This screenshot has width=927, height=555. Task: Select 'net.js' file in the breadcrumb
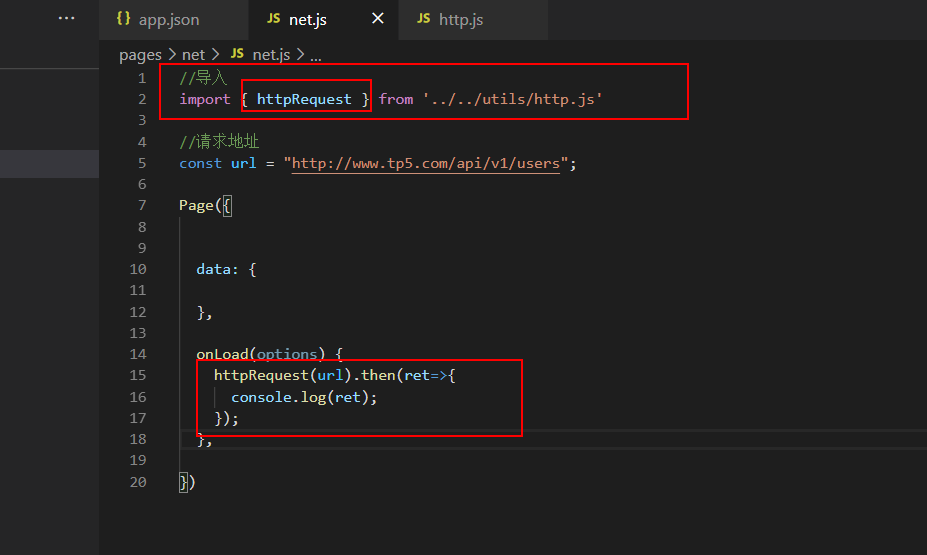271,55
